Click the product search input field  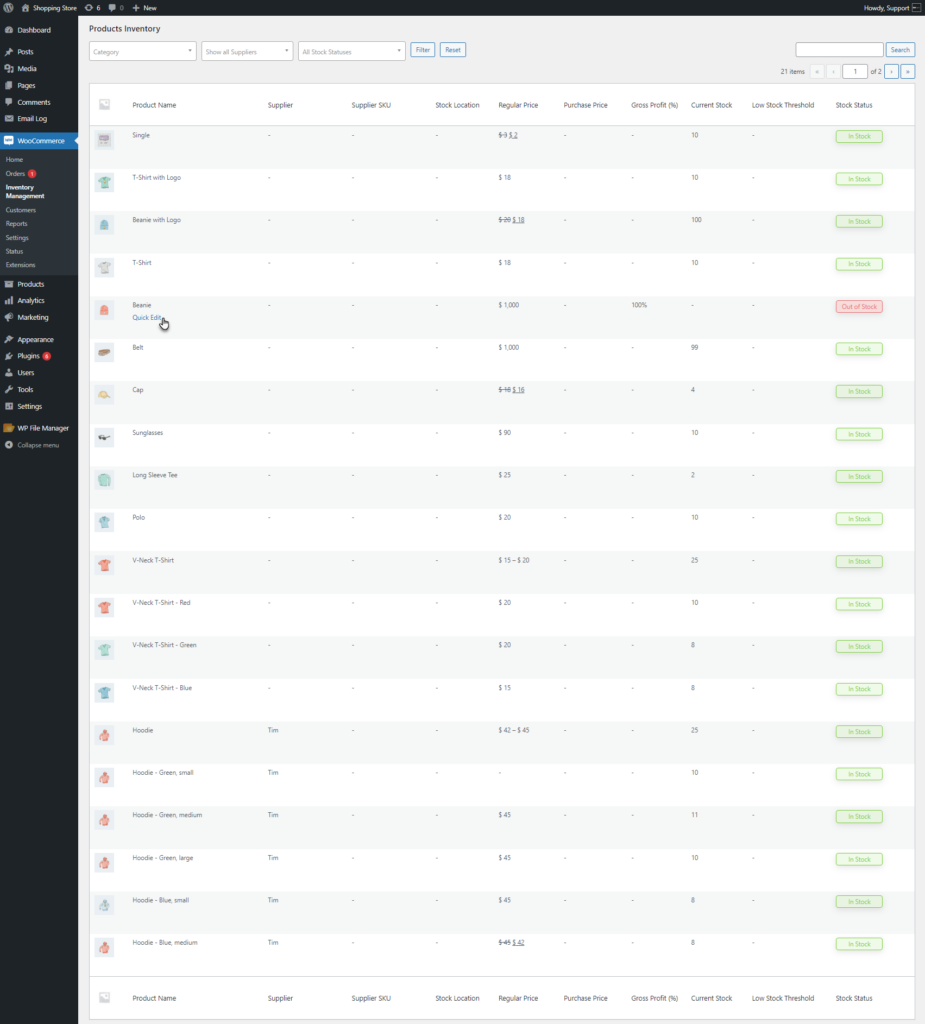pos(839,50)
